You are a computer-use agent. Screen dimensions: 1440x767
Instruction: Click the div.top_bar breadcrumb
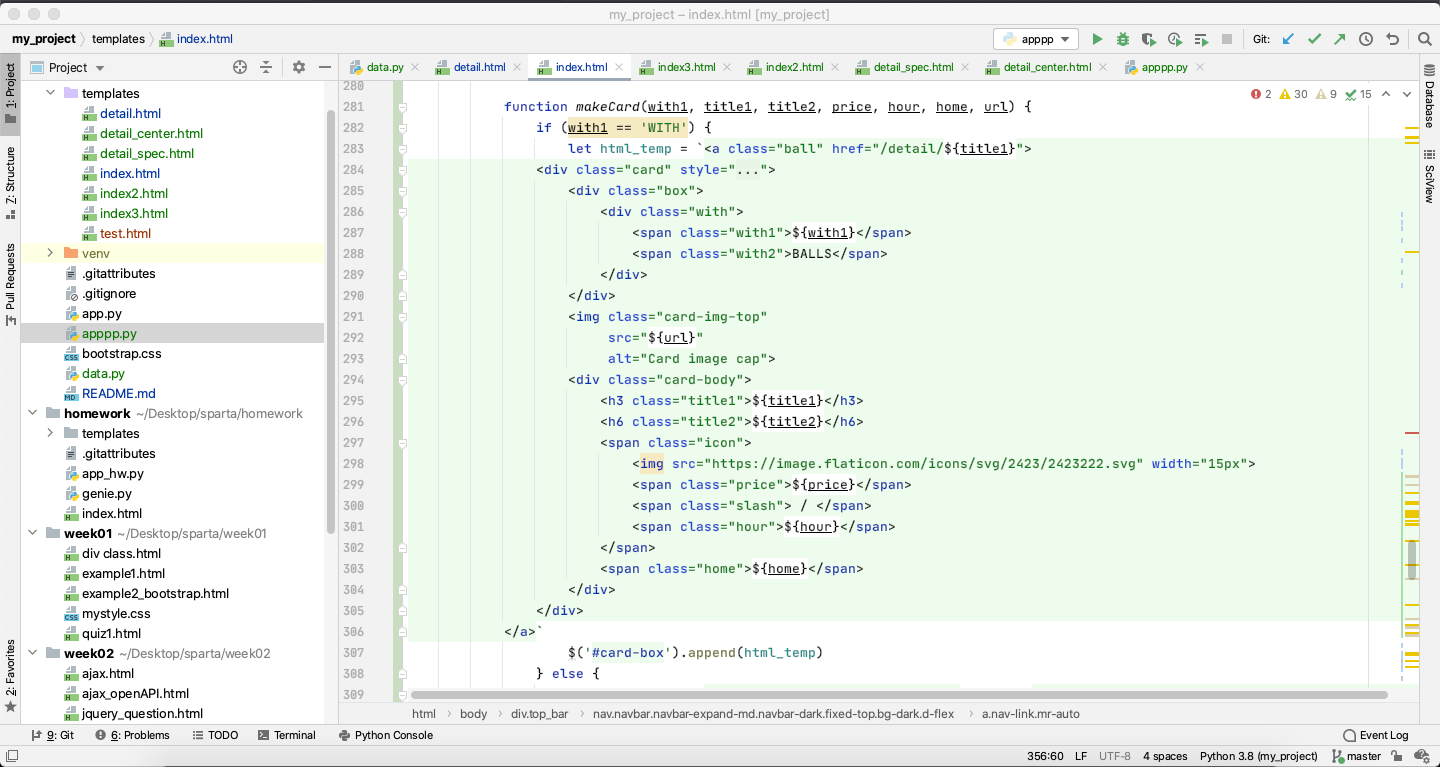point(540,714)
